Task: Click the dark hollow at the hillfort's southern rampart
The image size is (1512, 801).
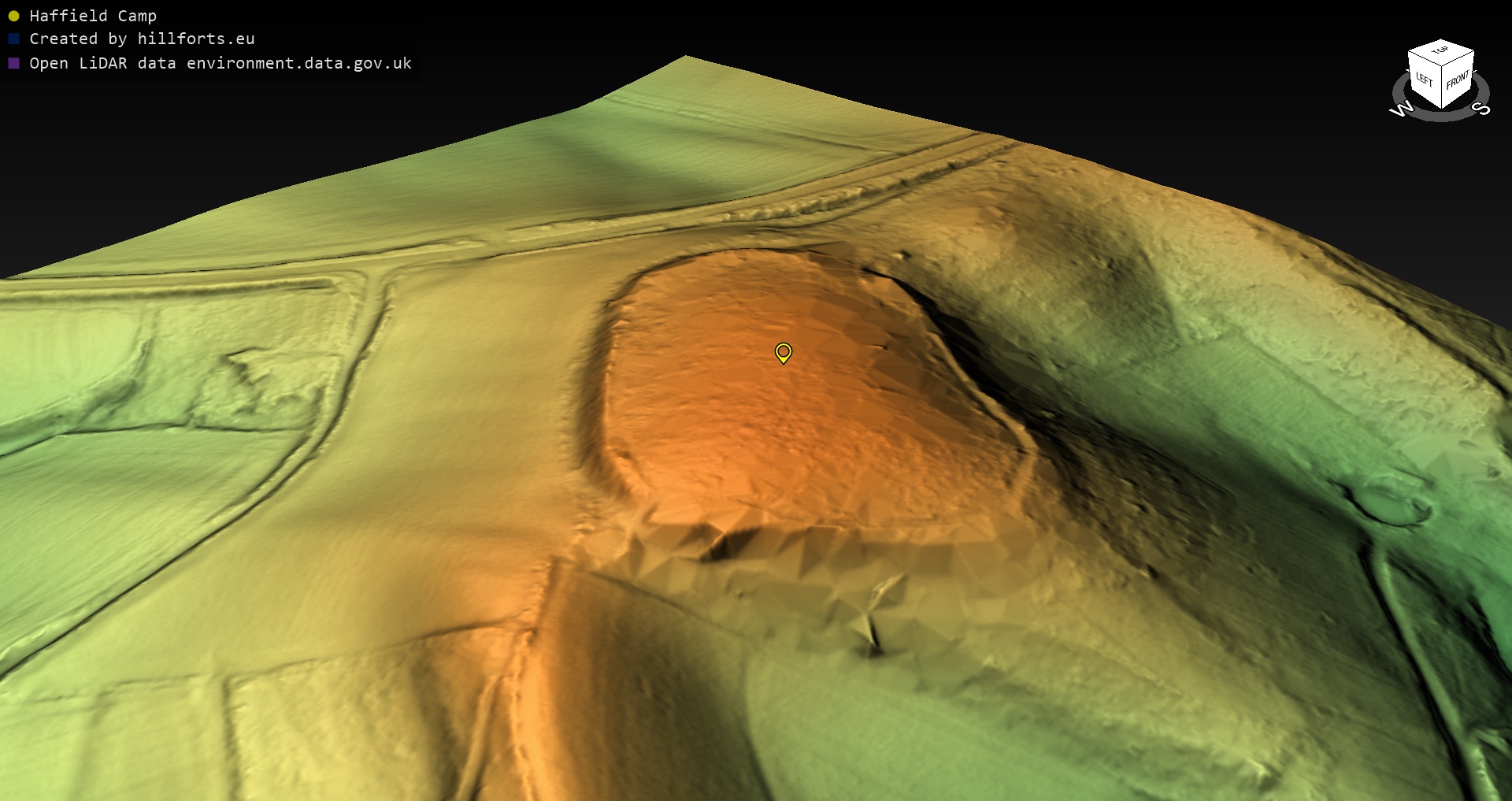Action: tap(728, 543)
